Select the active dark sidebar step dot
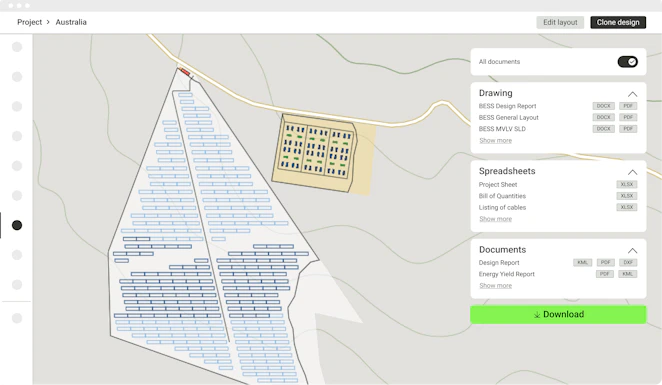The width and height of the screenshot is (662, 385). coord(17,225)
